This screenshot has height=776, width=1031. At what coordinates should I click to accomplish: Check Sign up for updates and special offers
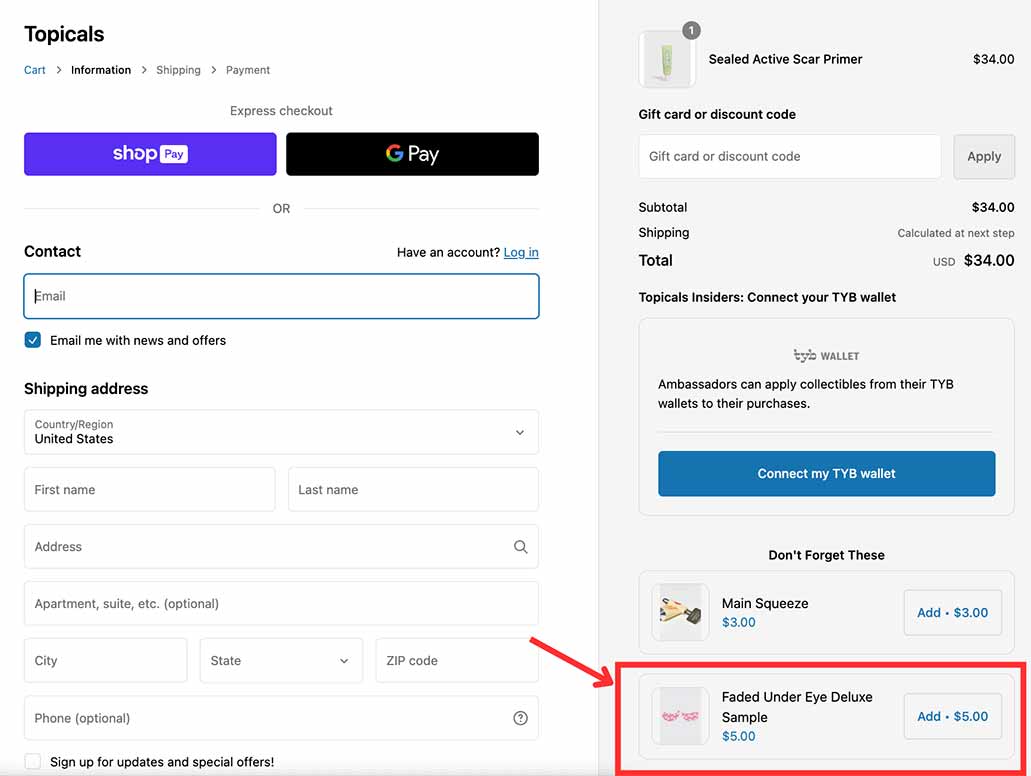tap(33, 762)
